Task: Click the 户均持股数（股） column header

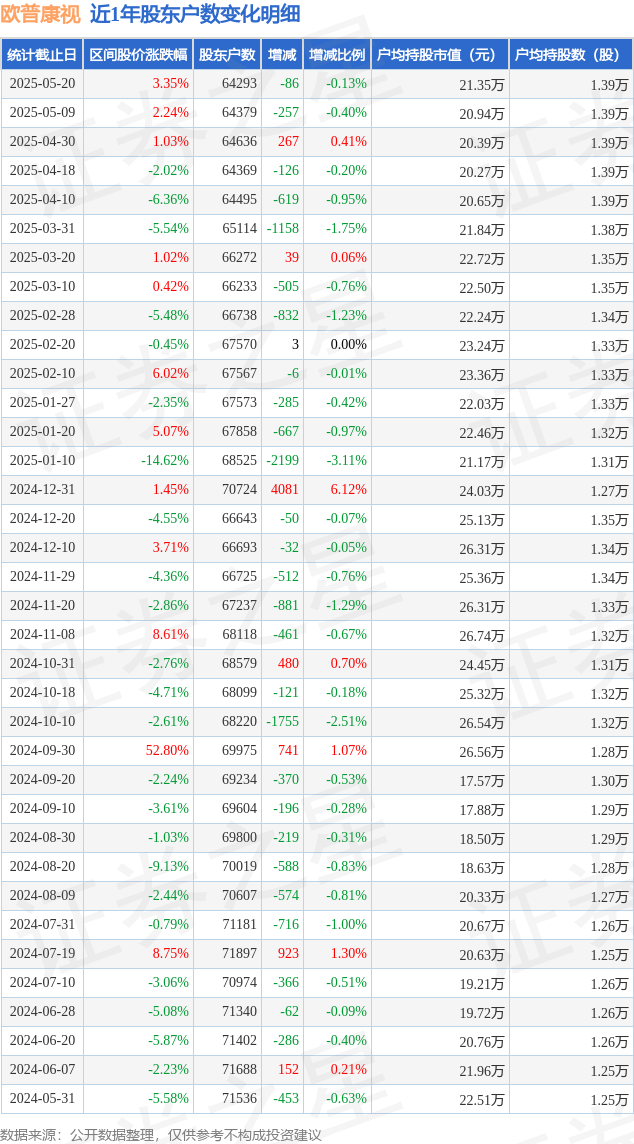Action: 570,55
